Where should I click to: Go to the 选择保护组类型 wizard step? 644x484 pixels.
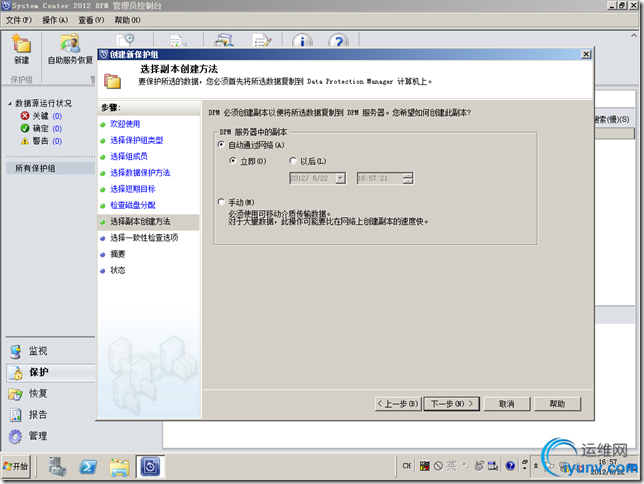[136, 141]
